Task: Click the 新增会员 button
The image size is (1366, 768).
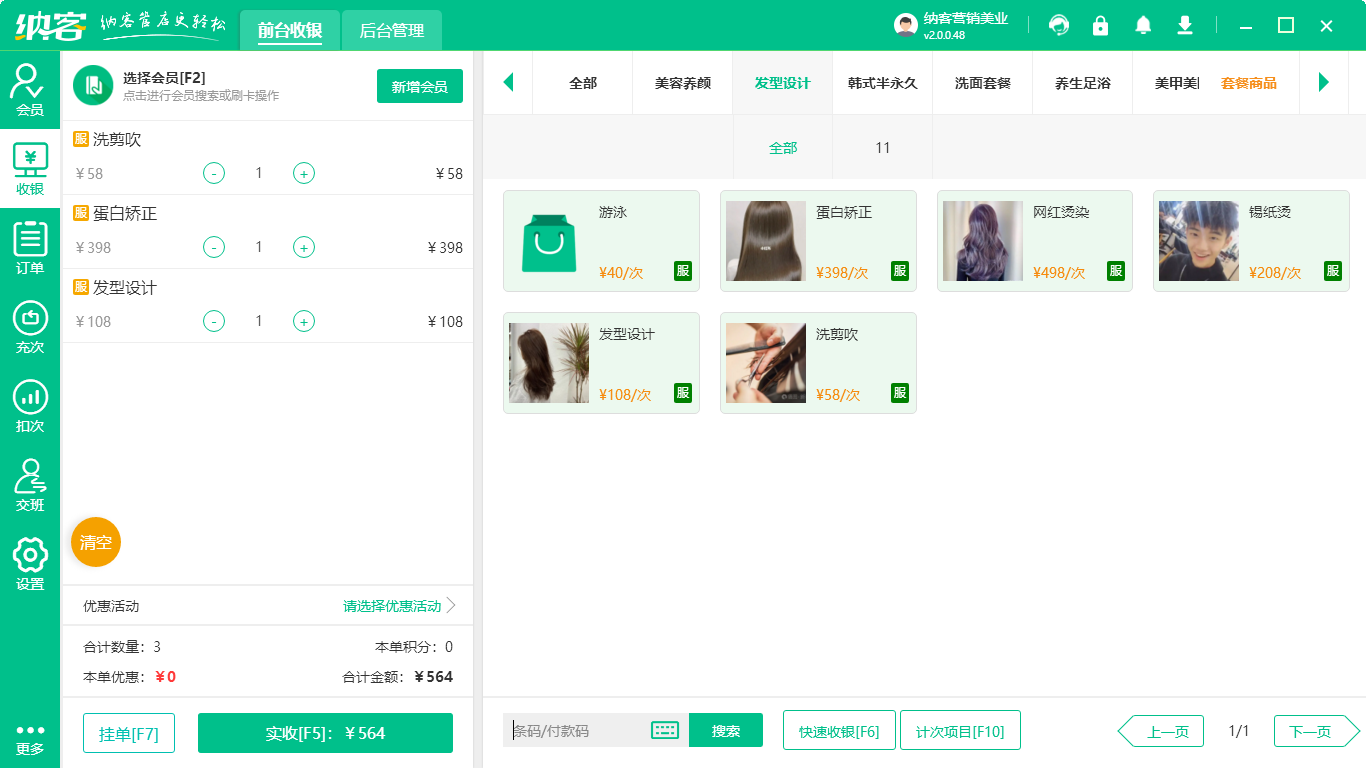Action: pos(419,87)
